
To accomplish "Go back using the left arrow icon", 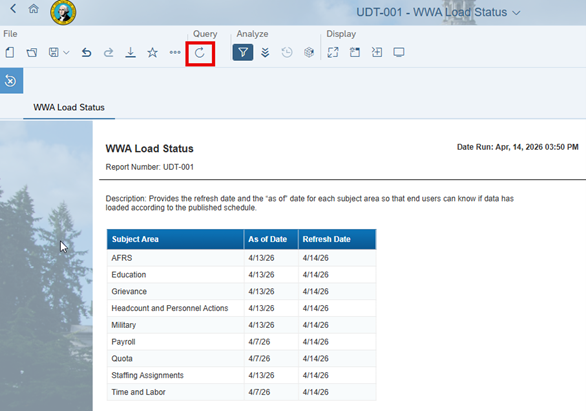I will 13,9.
